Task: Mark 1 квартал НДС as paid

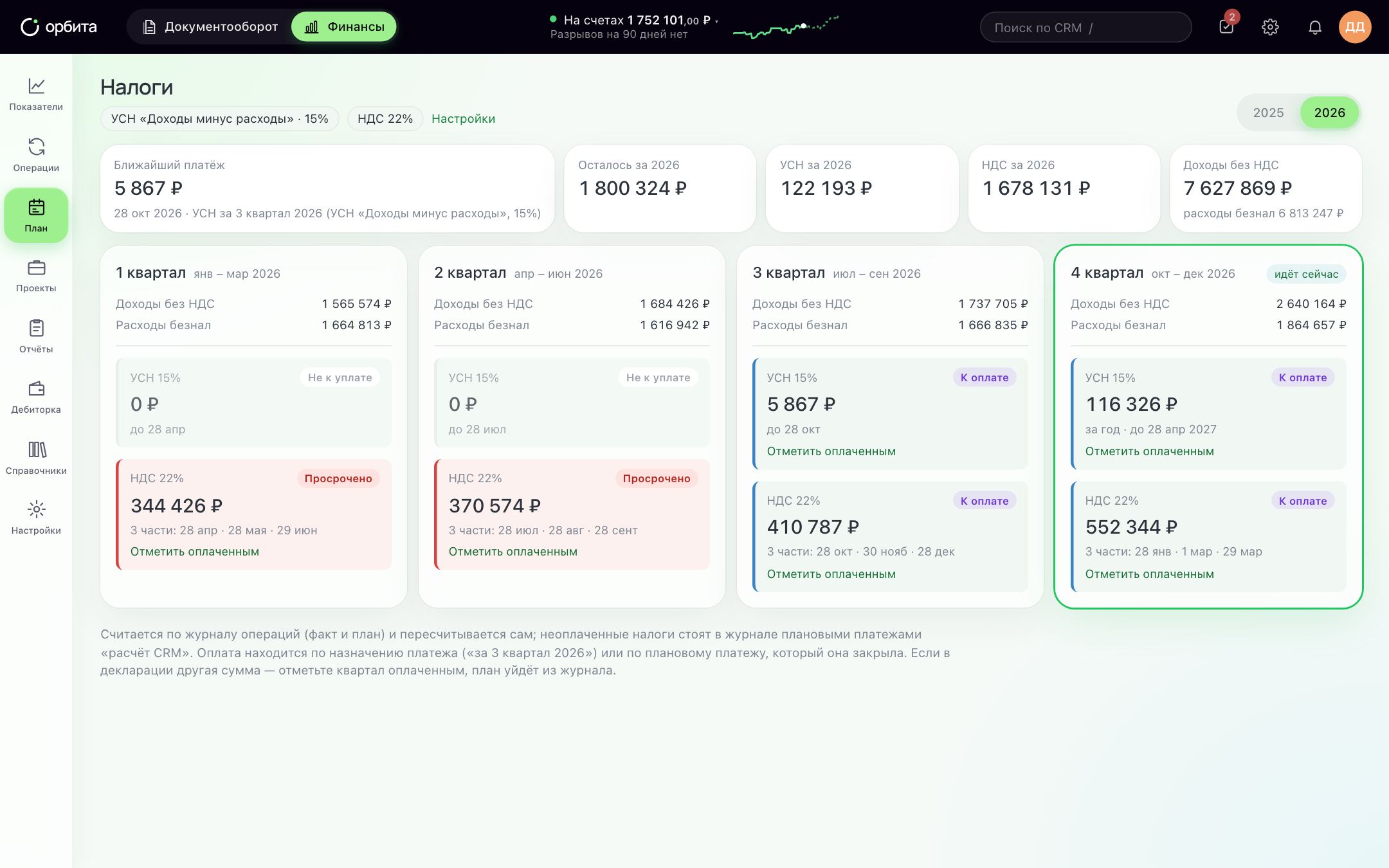Action: (194, 552)
